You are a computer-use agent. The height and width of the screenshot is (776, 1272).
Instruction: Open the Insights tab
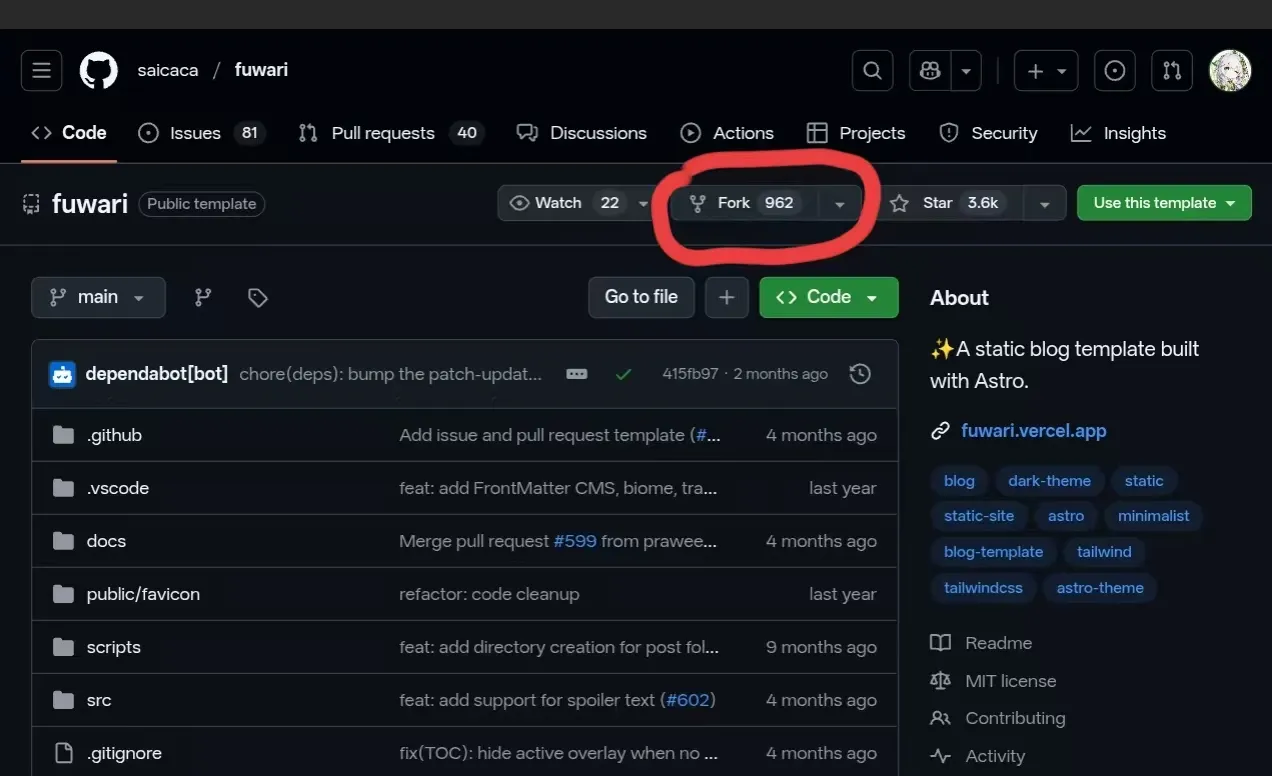point(1118,133)
